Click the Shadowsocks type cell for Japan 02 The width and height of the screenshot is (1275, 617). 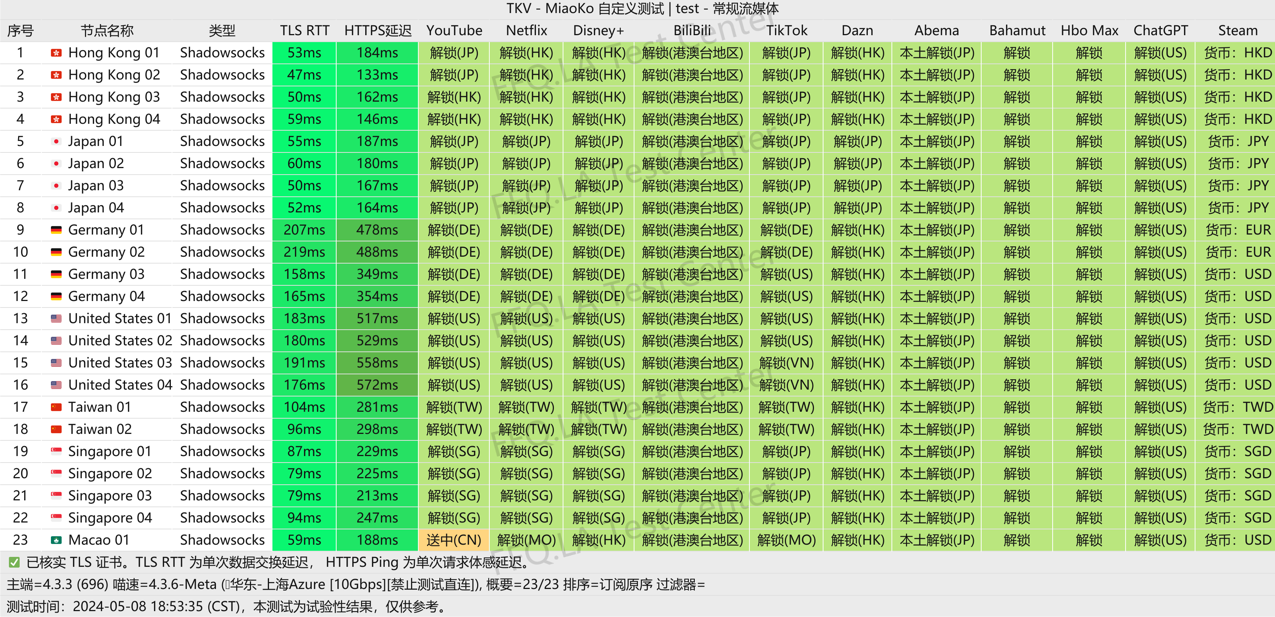coord(222,164)
